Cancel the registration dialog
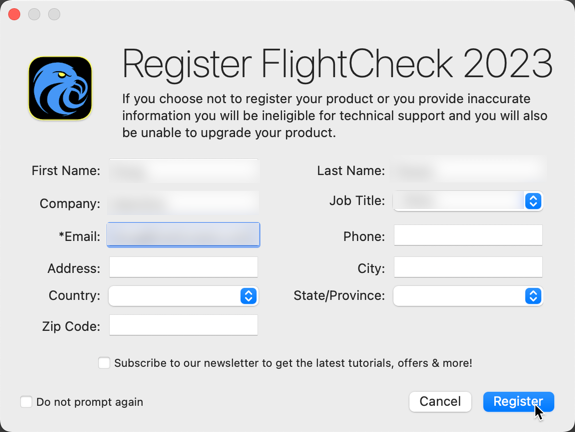The width and height of the screenshot is (575, 432). (440, 402)
